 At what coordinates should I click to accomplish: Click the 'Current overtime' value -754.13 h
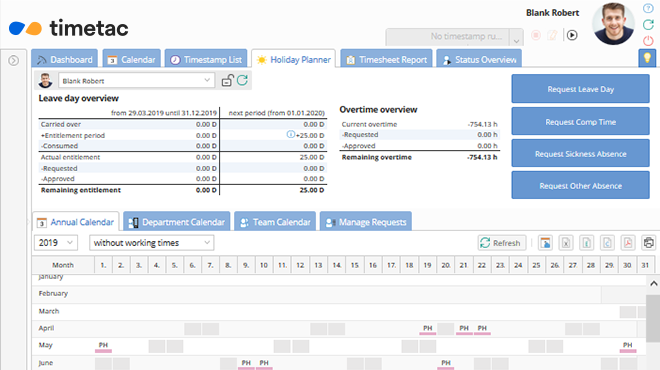482,124
